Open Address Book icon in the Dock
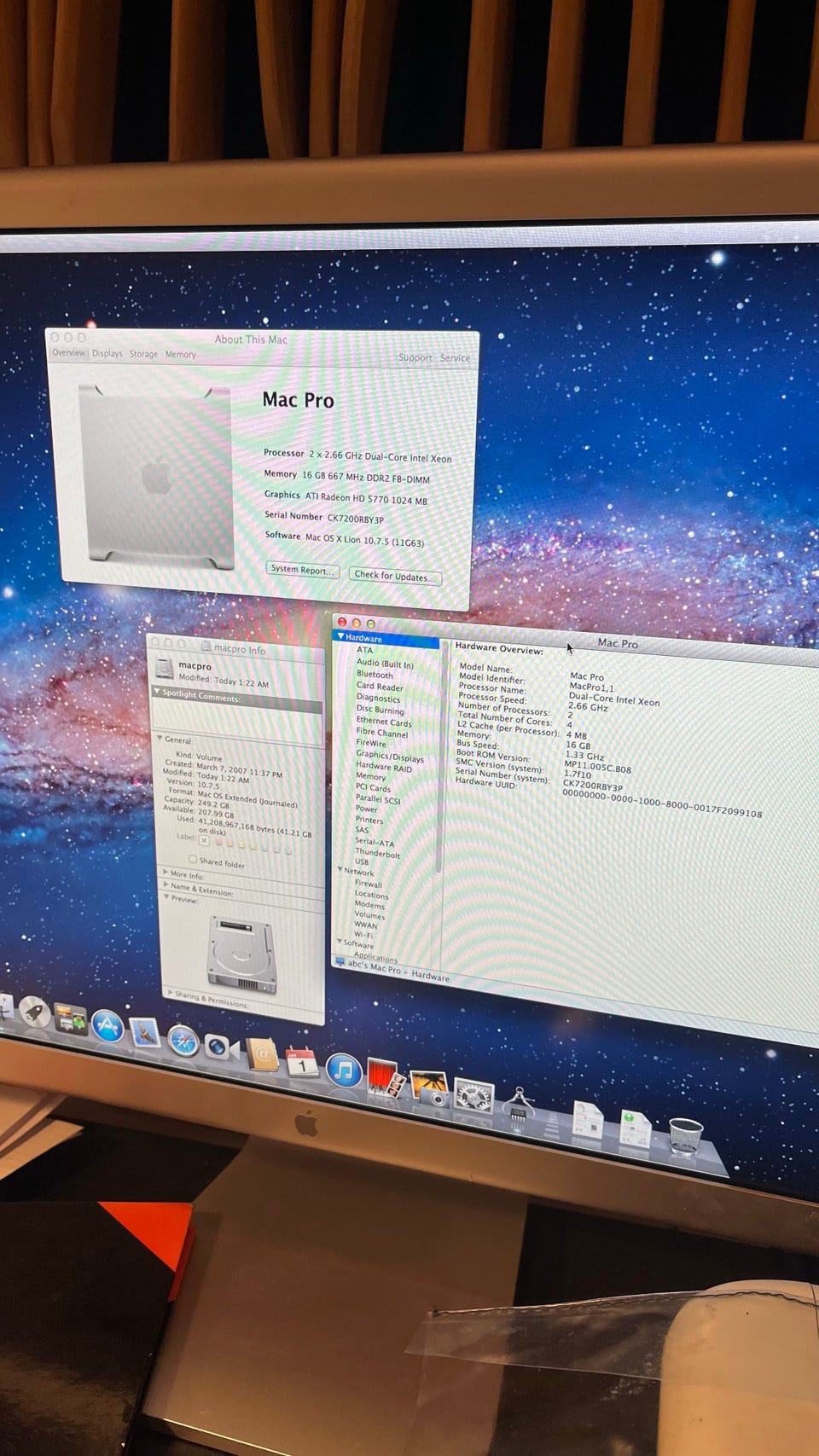The width and height of the screenshot is (819, 1456). 263,1056
